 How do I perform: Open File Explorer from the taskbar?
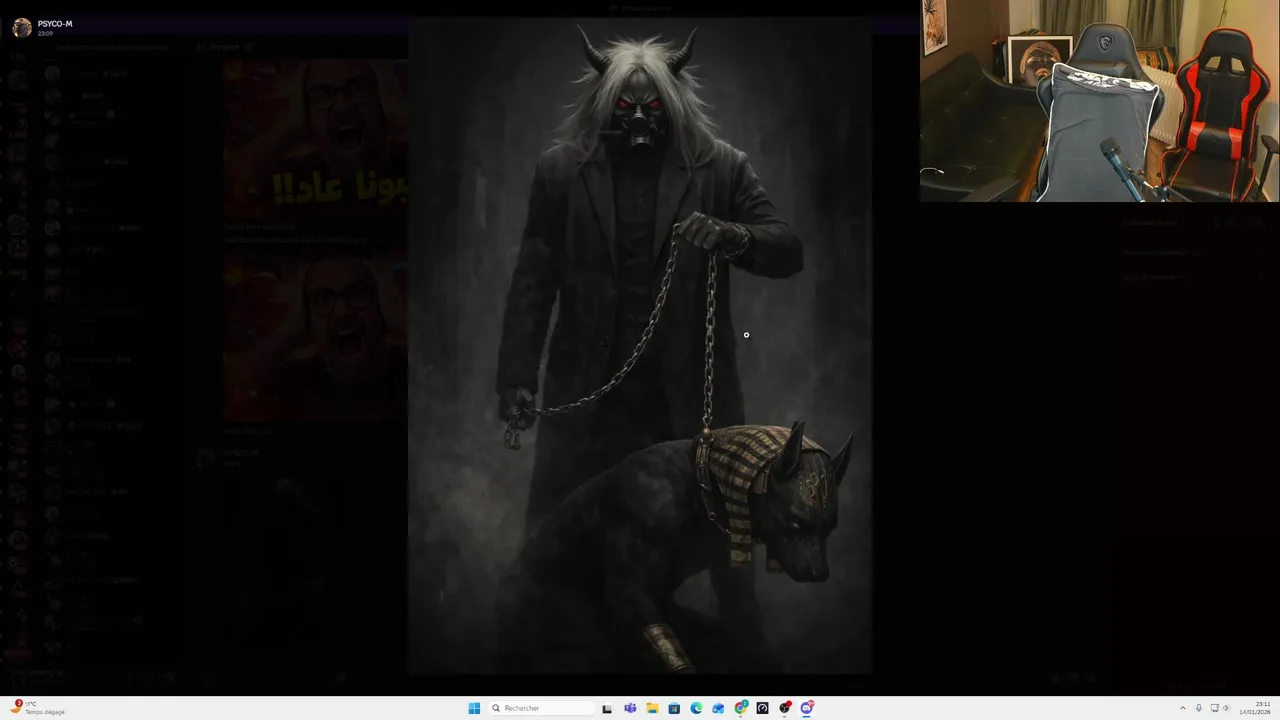coord(652,708)
